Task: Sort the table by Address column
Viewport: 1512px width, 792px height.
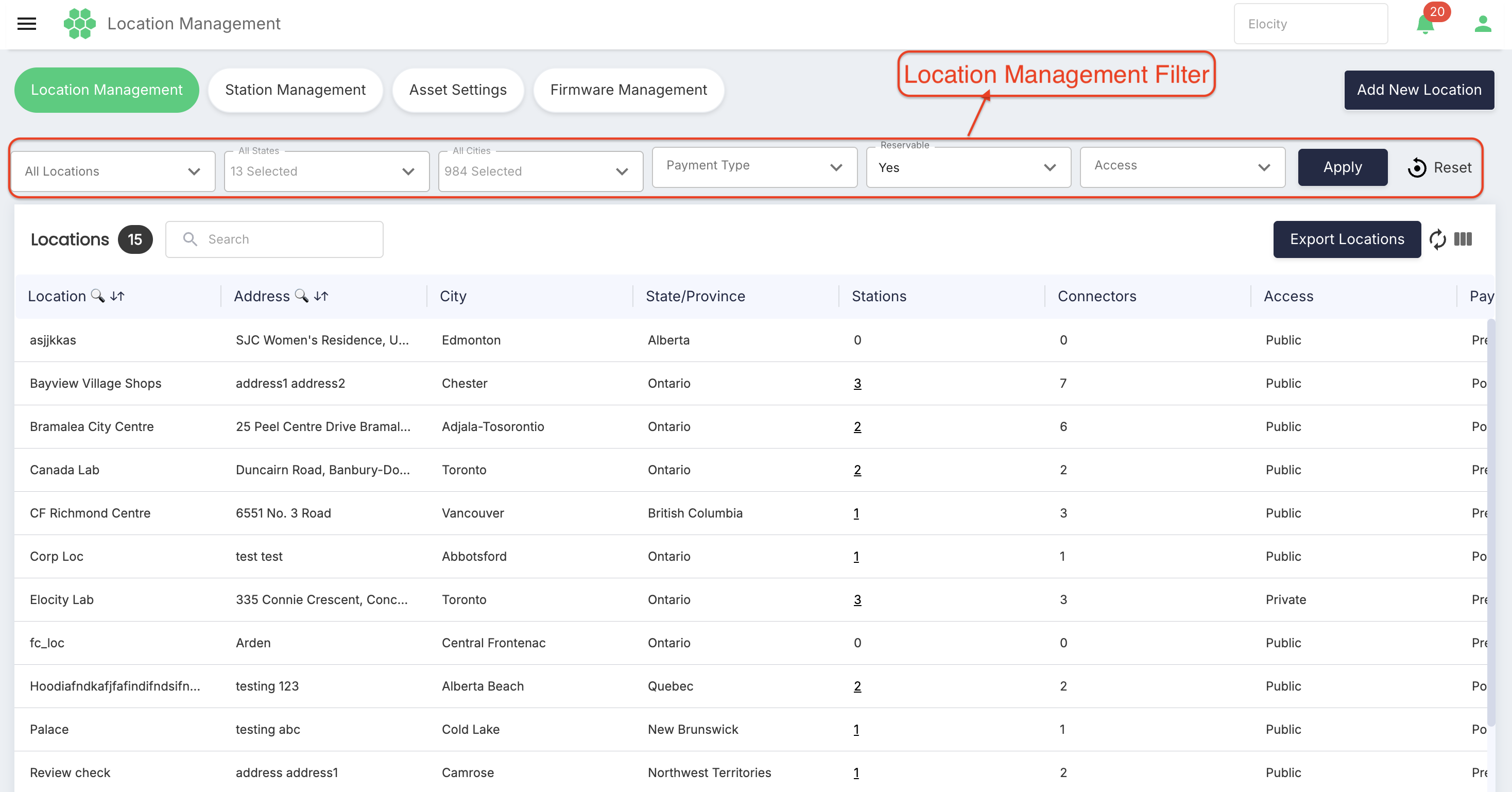Action: (x=321, y=297)
